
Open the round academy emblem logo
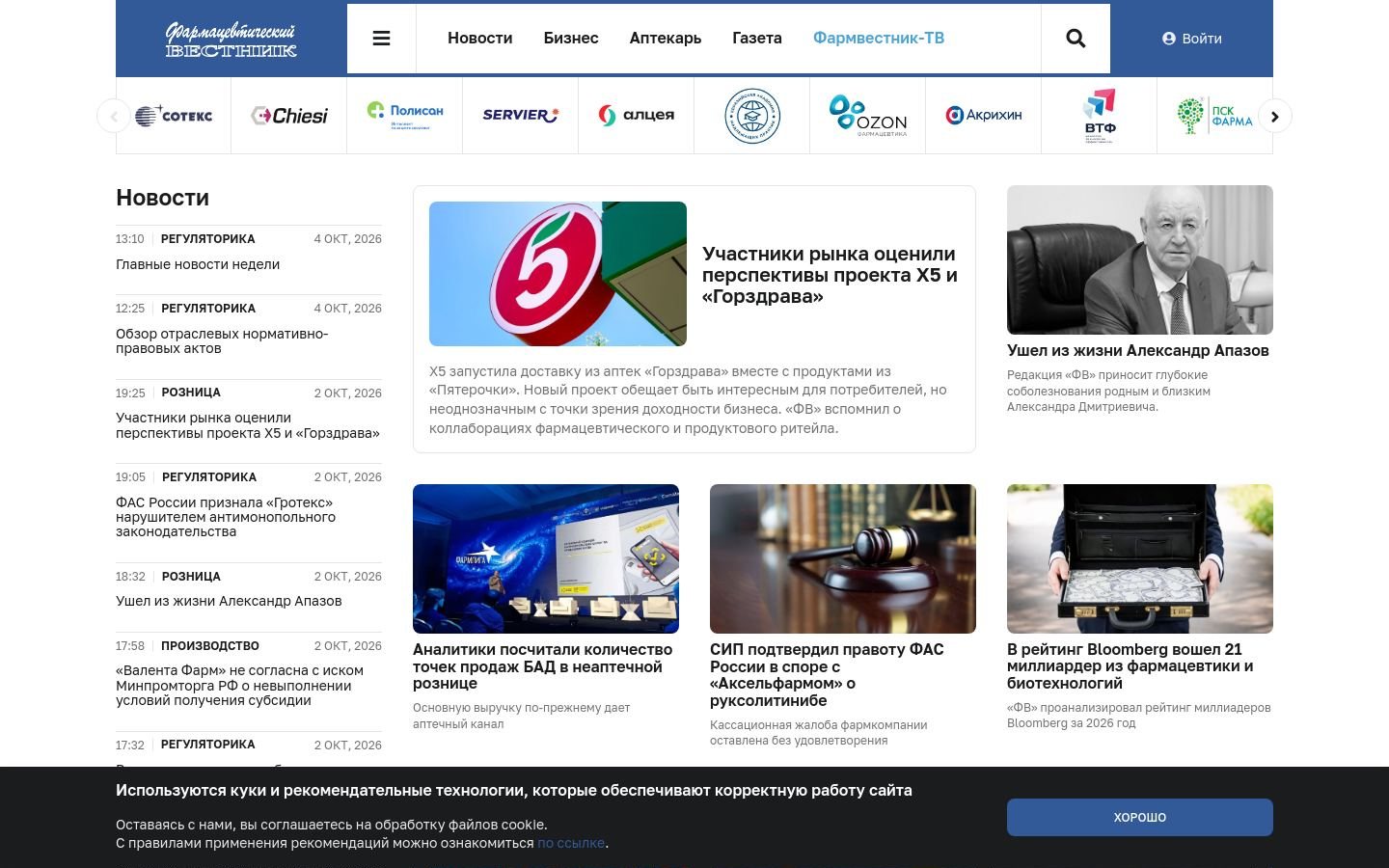click(x=752, y=116)
